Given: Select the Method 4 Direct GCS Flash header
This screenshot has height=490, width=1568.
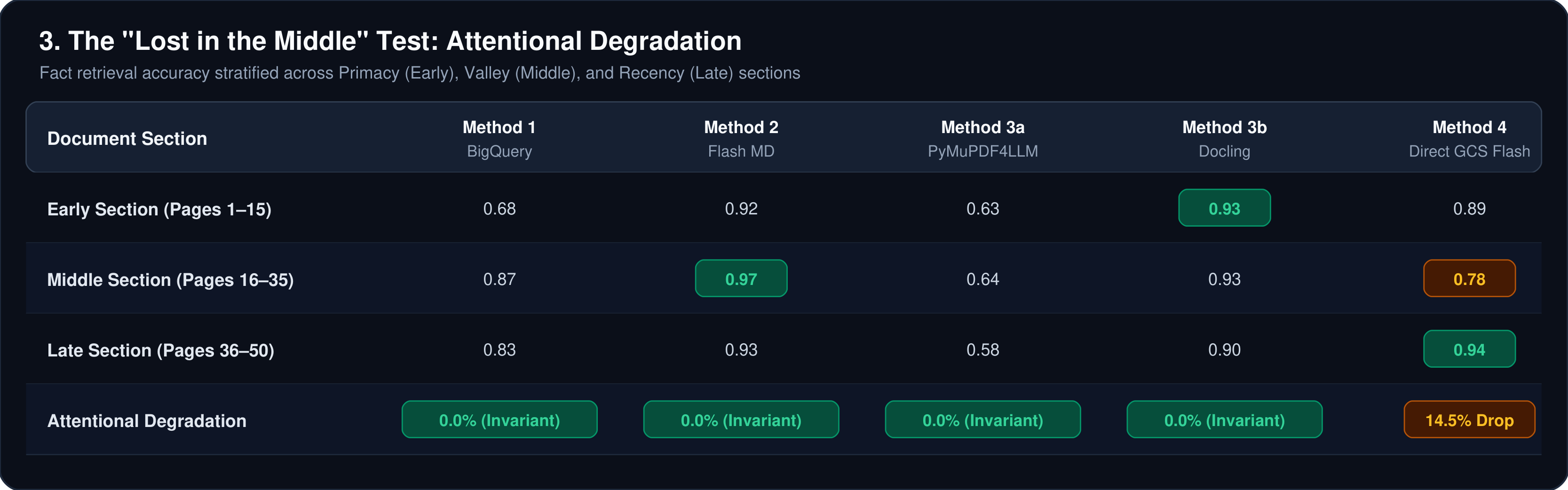Looking at the screenshot, I should click(1469, 139).
